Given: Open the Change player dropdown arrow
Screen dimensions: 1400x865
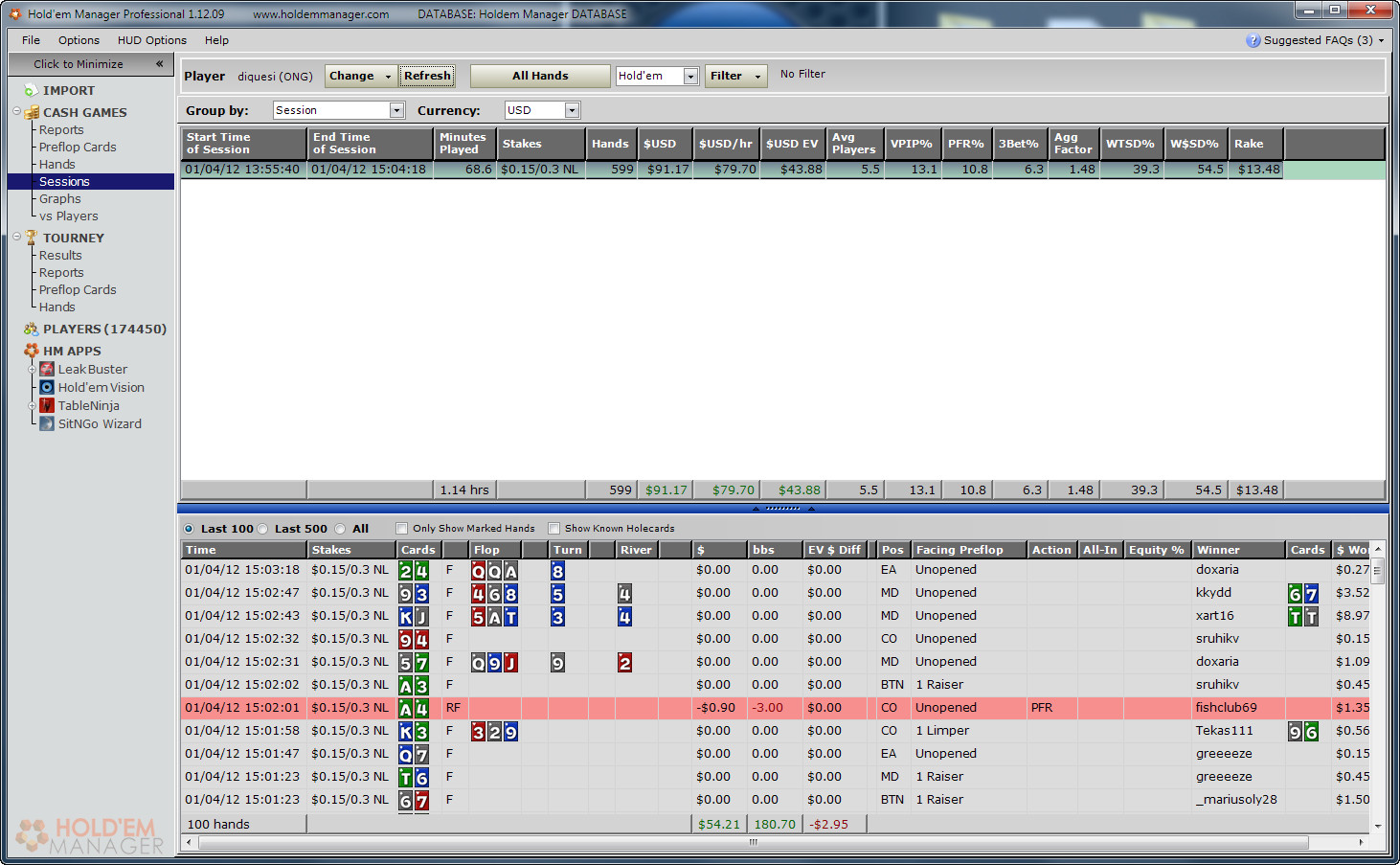Looking at the screenshot, I should (388, 77).
